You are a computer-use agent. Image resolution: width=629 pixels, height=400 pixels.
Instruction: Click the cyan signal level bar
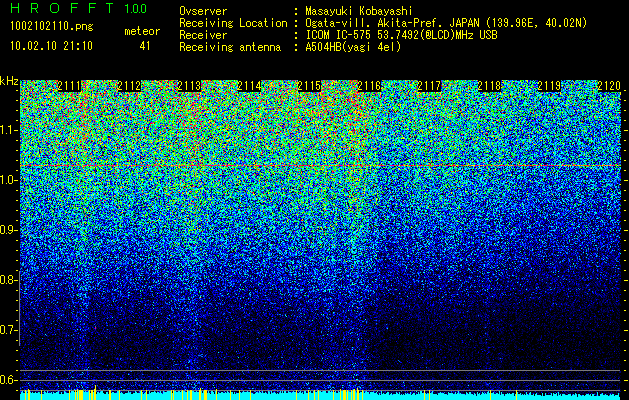321,396
